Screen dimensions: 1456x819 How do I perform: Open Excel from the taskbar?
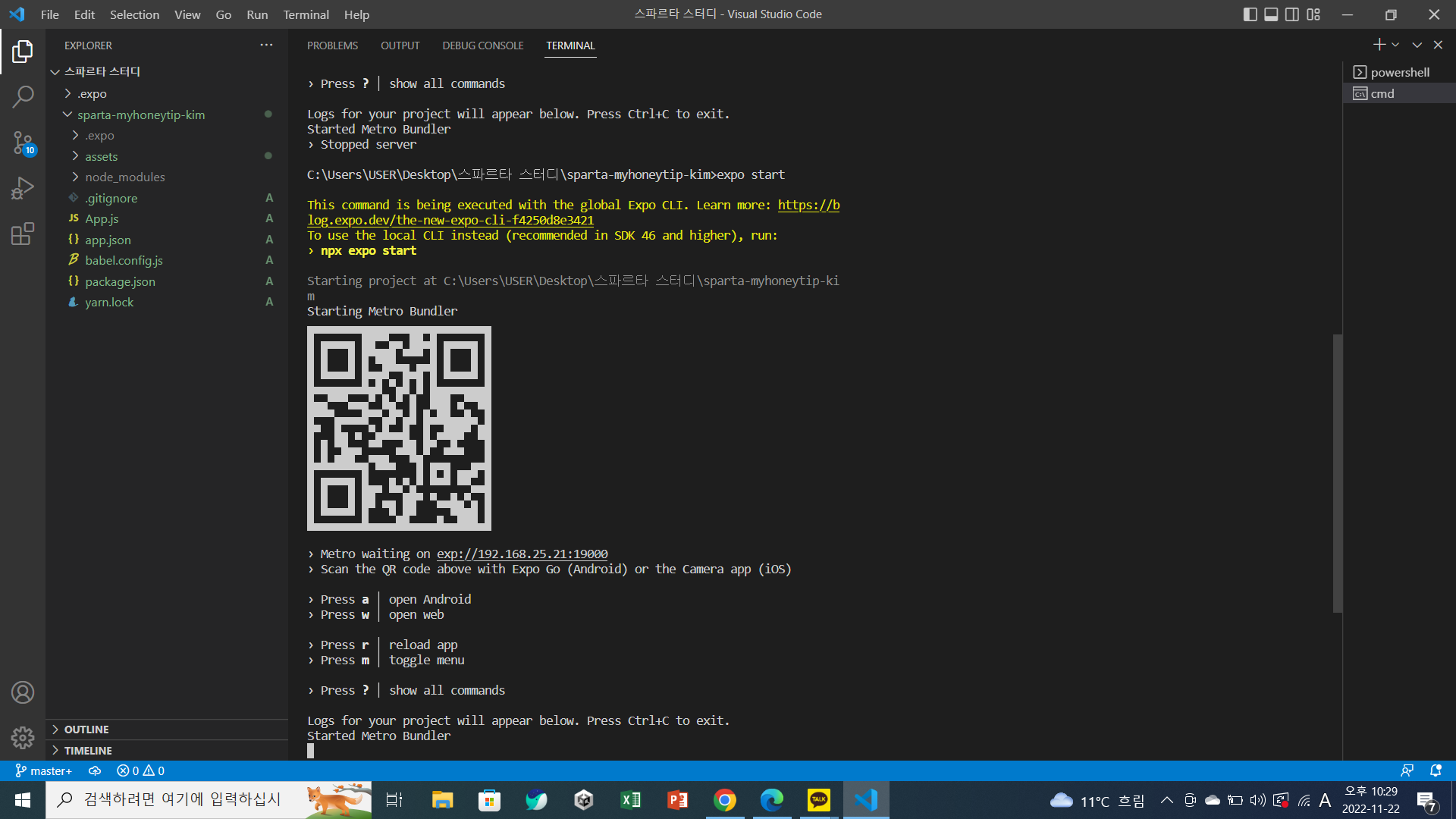tap(630, 800)
